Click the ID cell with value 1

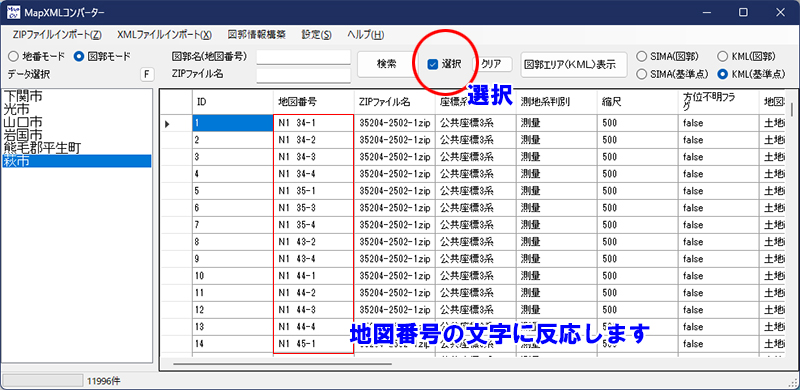pyautogui.click(x=233, y=123)
